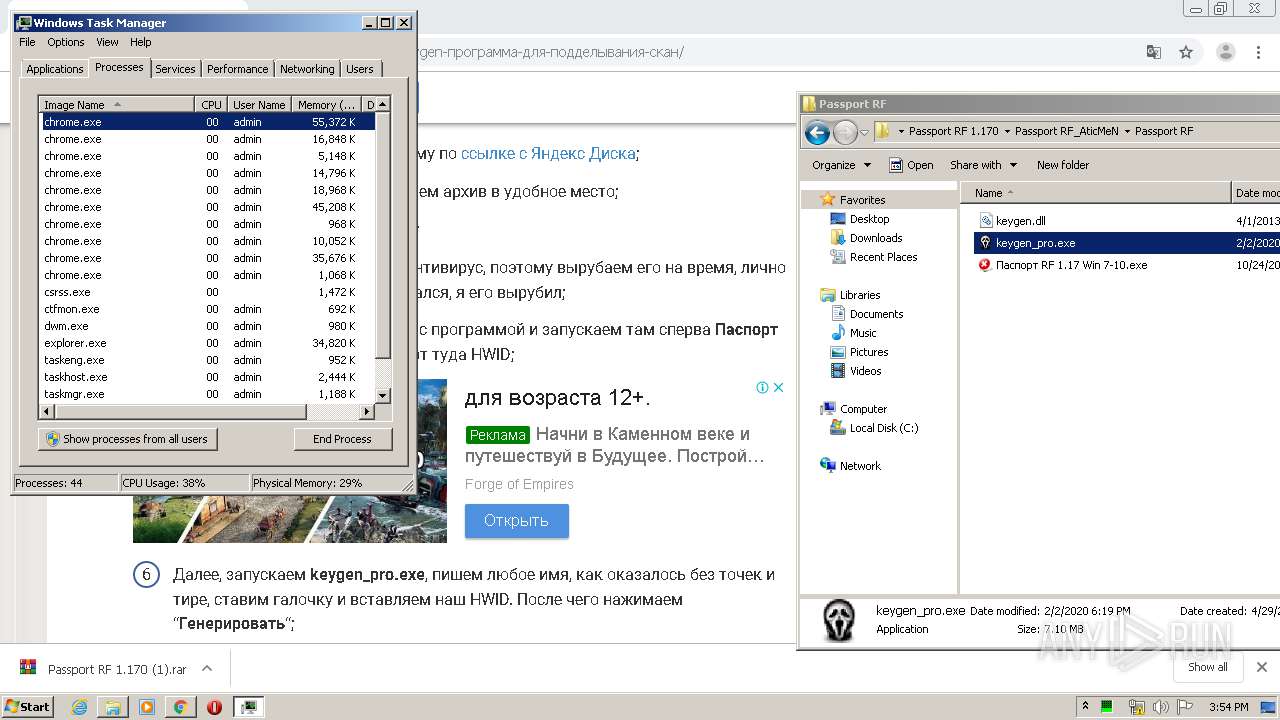1280x720 pixels.
Task: Open Task Manager View menu
Action: coord(107,42)
